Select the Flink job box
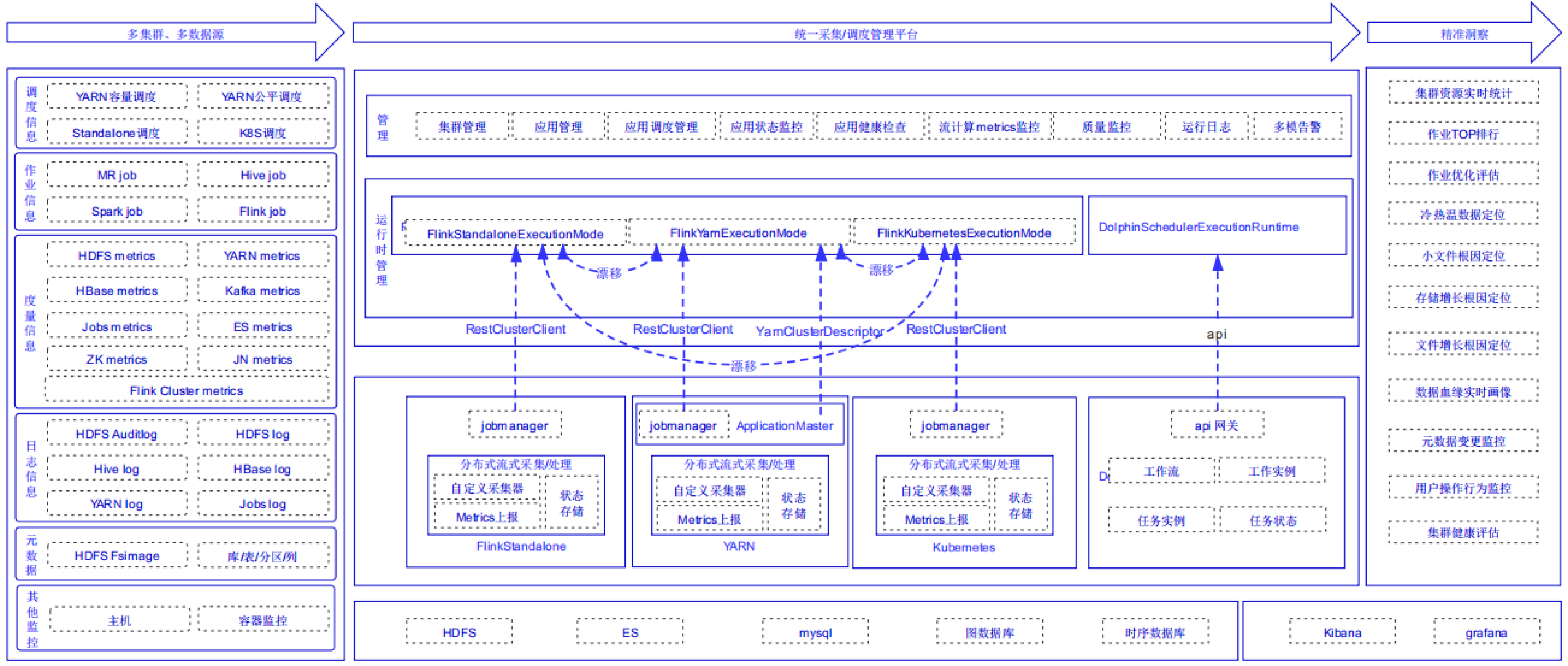 click(x=263, y=211)
